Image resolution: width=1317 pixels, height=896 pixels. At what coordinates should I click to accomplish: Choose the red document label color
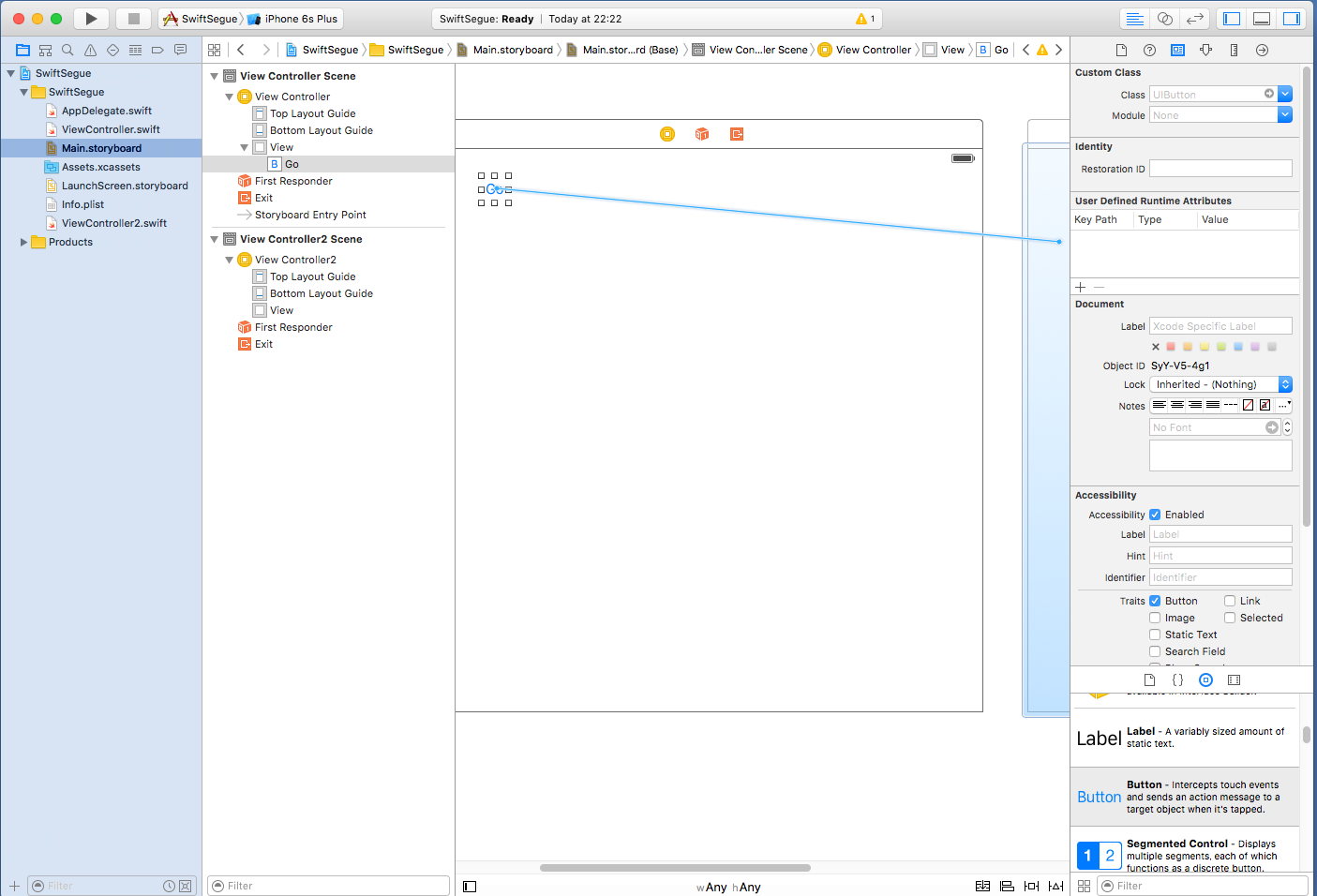point(1171,347)
